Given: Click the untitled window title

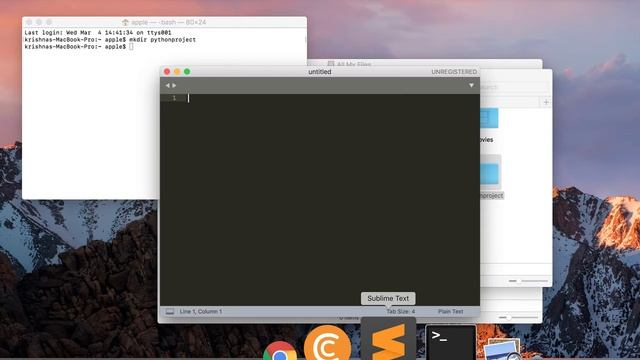Looking at the screenshot, I should click(320, 72).
